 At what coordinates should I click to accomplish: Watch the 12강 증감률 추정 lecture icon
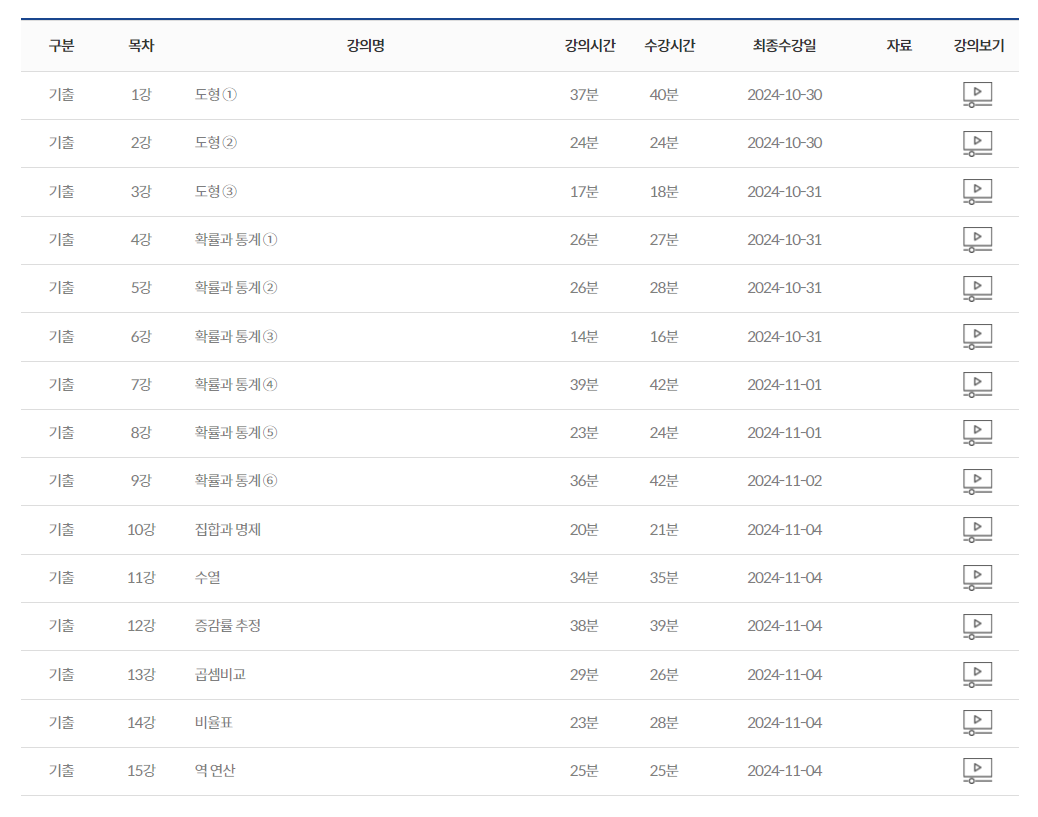(977, 626)
